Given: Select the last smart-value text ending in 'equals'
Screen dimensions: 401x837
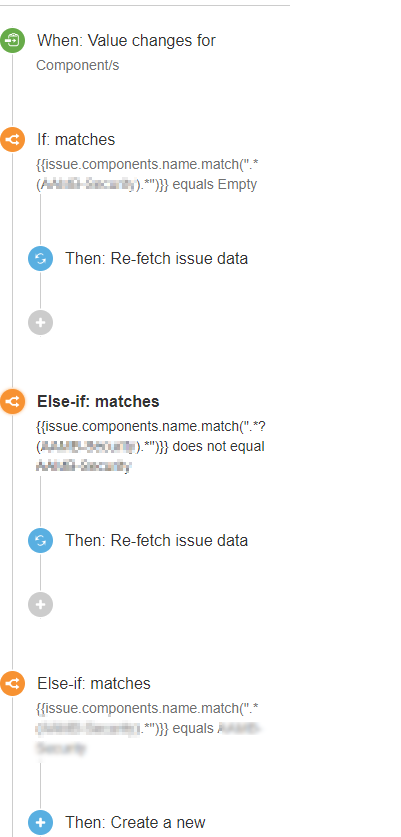Looking at the screenshot, I should tap(149, 729).
